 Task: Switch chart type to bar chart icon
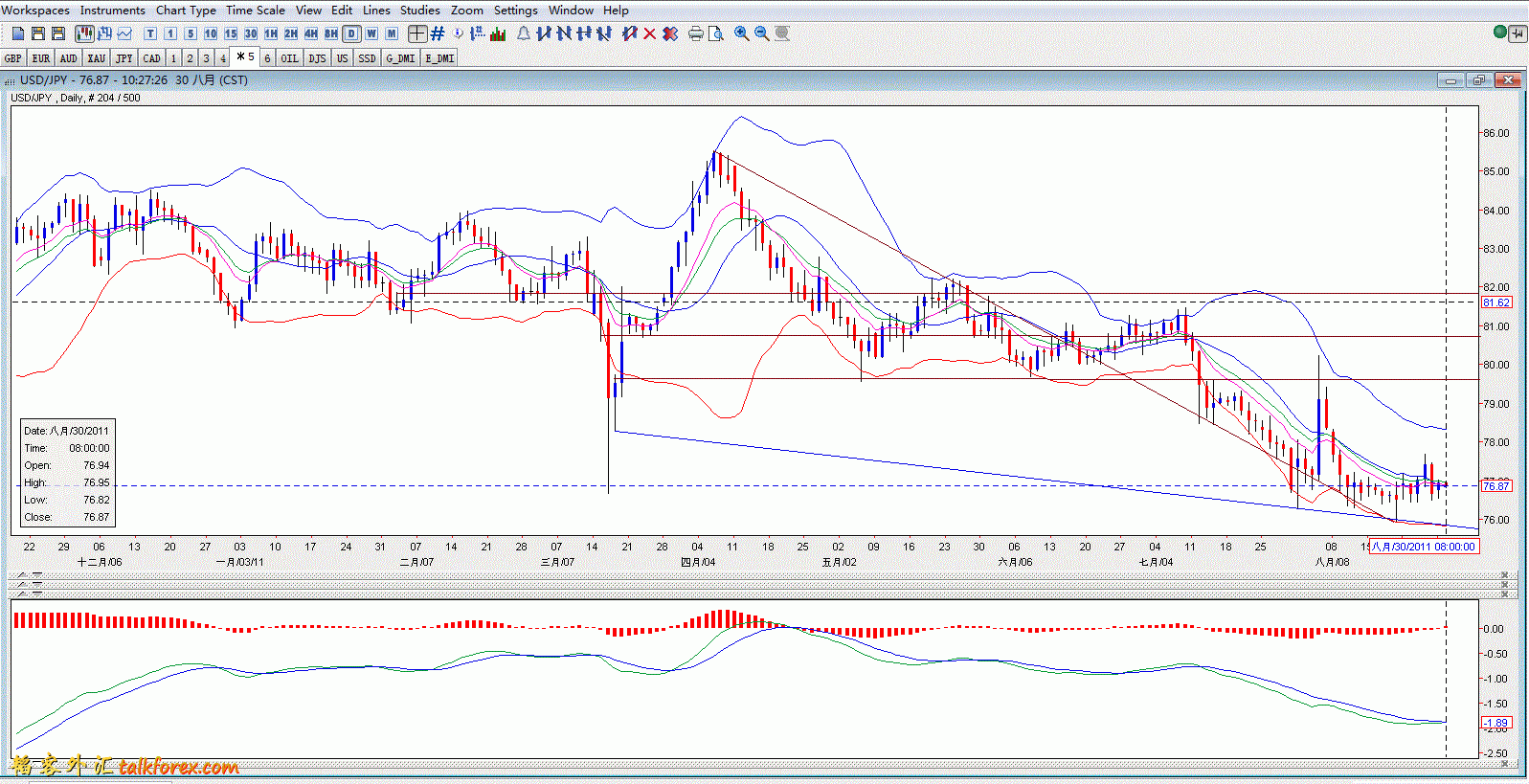104,34
